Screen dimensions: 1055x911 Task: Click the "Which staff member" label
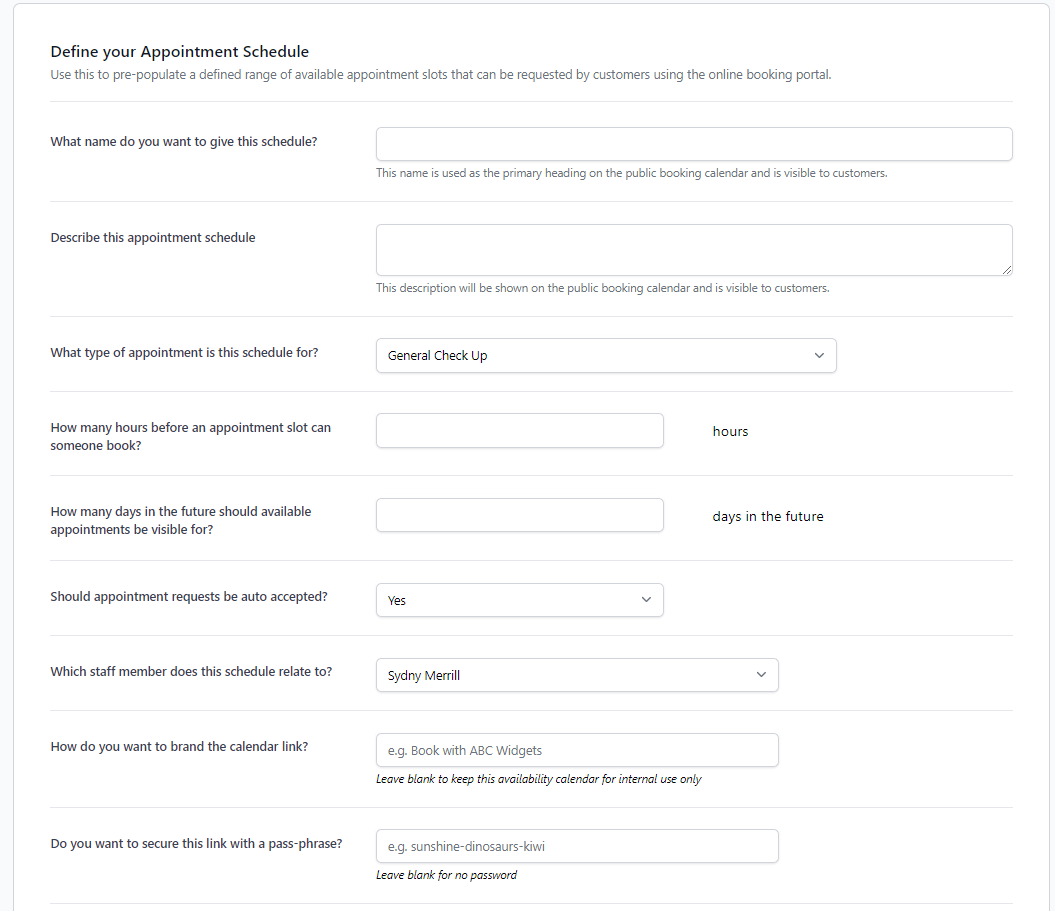pyautogui.click(x=191, y=672)
